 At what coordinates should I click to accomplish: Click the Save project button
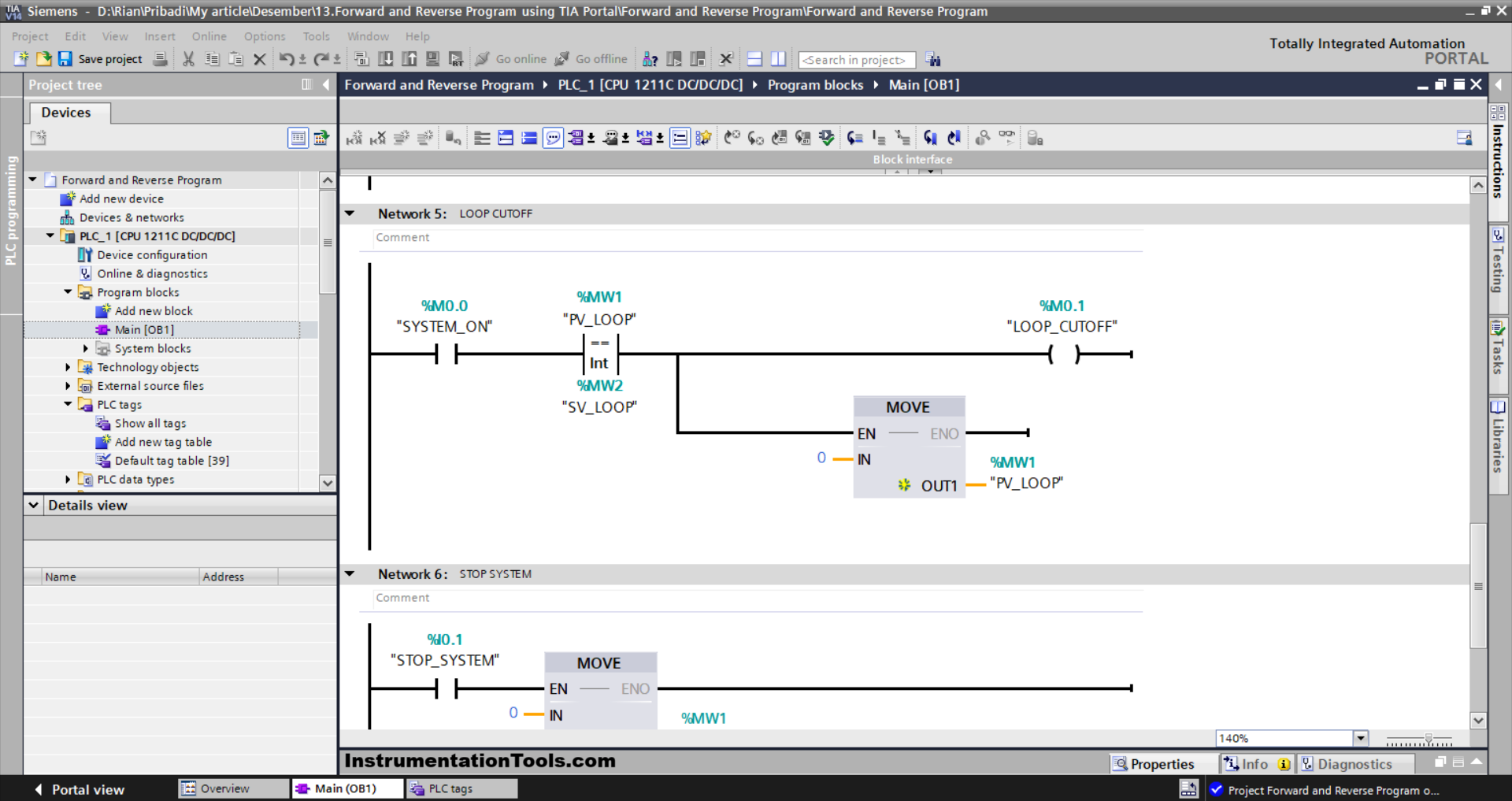click(x=101, y=59)
